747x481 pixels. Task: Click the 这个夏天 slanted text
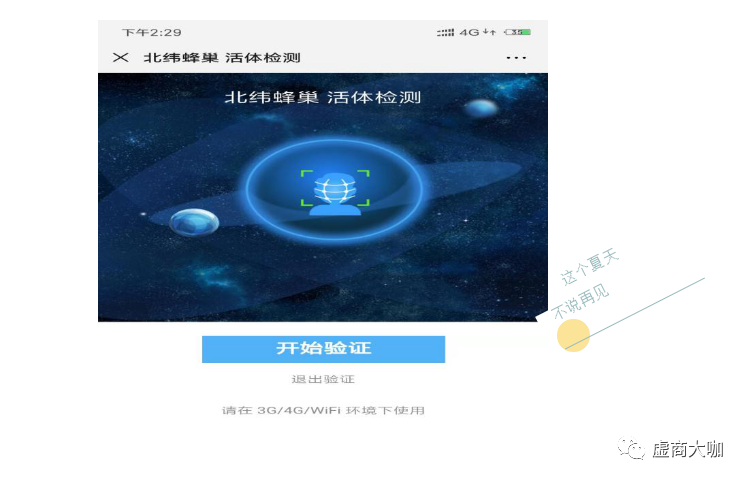coord(589,267)
